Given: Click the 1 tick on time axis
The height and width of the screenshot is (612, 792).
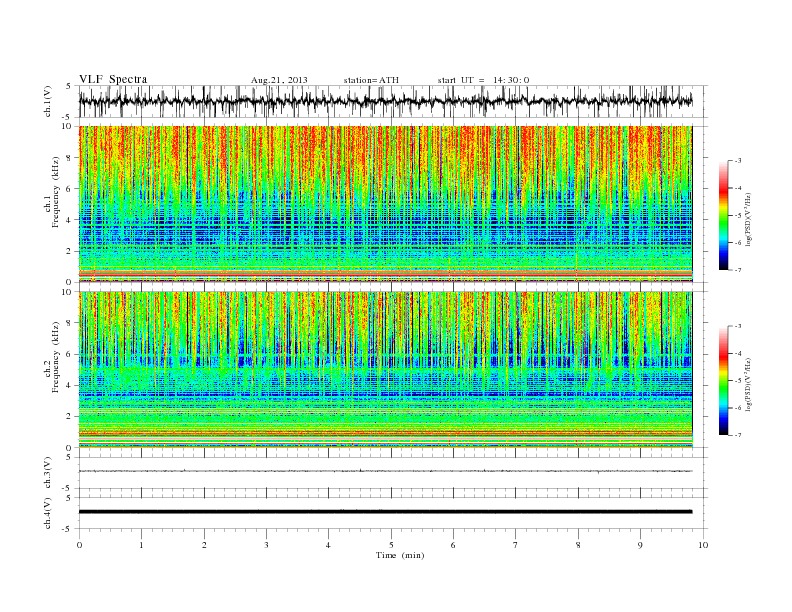Looking at the screenshot, I should pos(141,545).
